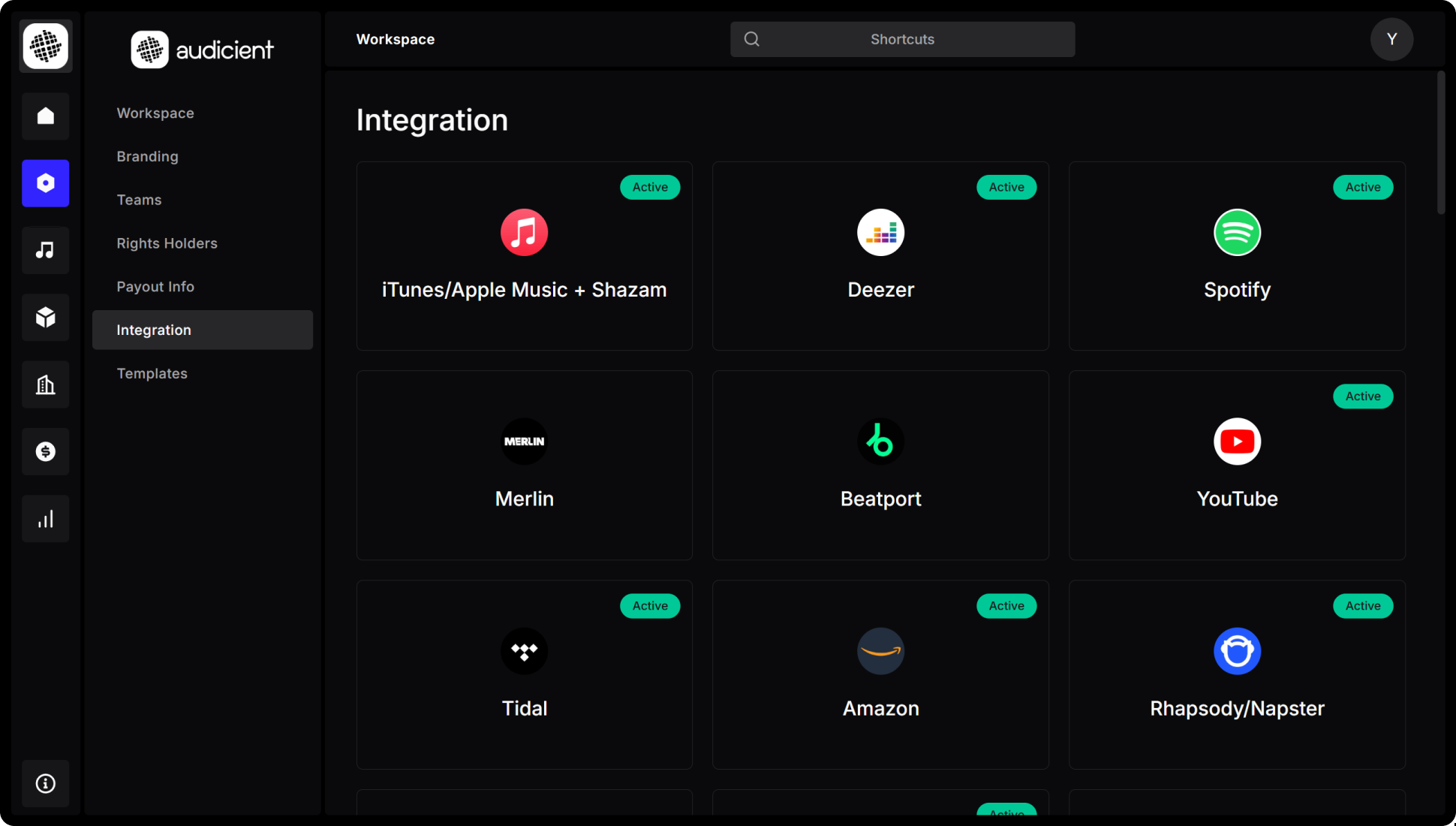View analytics via the bar chart icon
Viewport: 1456px width, 826px height.
click(45, 518)
